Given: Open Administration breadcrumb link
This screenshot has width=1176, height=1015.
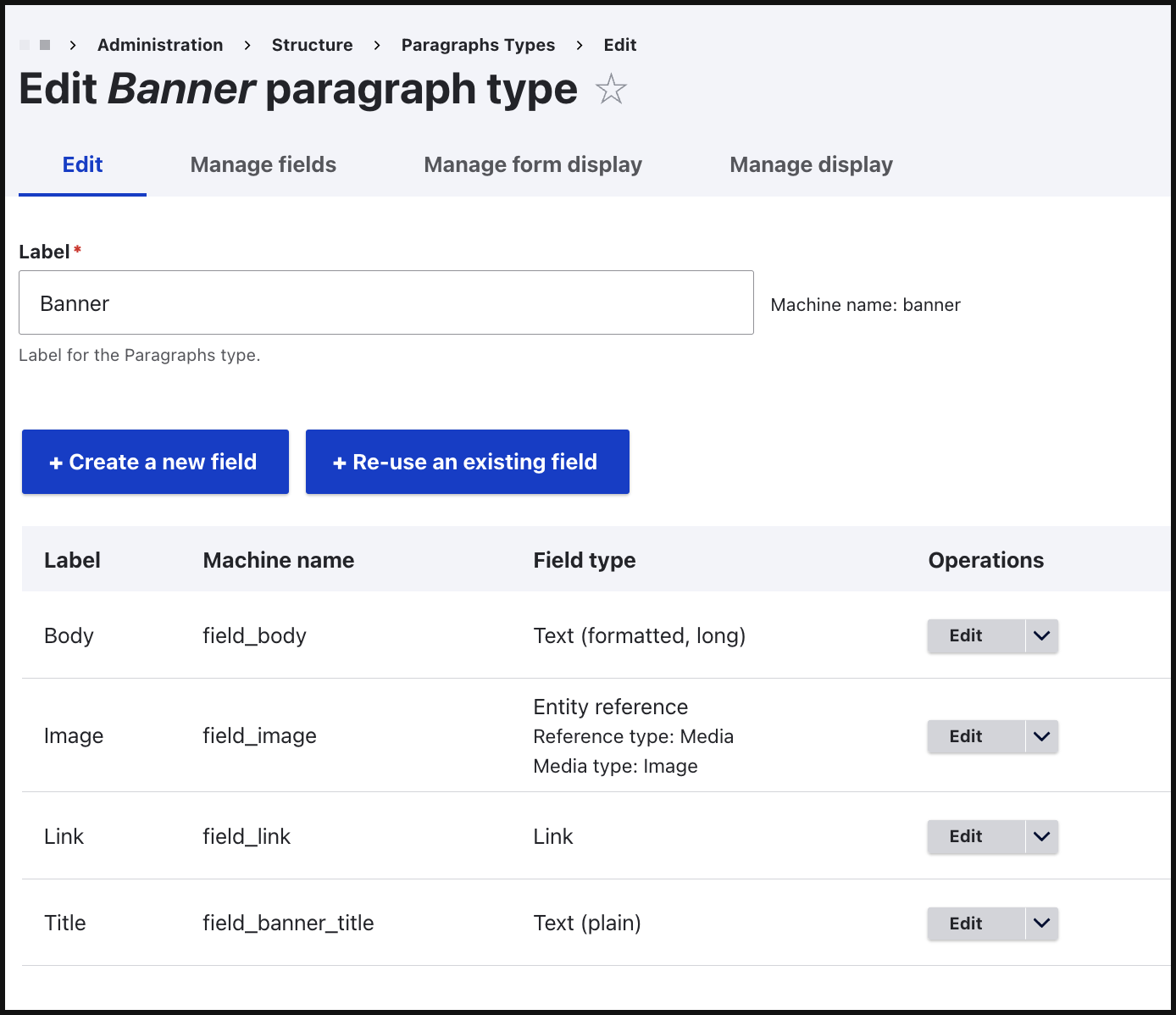Looking at the screenshot, I should pyautogui.click(x=160, y=45).
